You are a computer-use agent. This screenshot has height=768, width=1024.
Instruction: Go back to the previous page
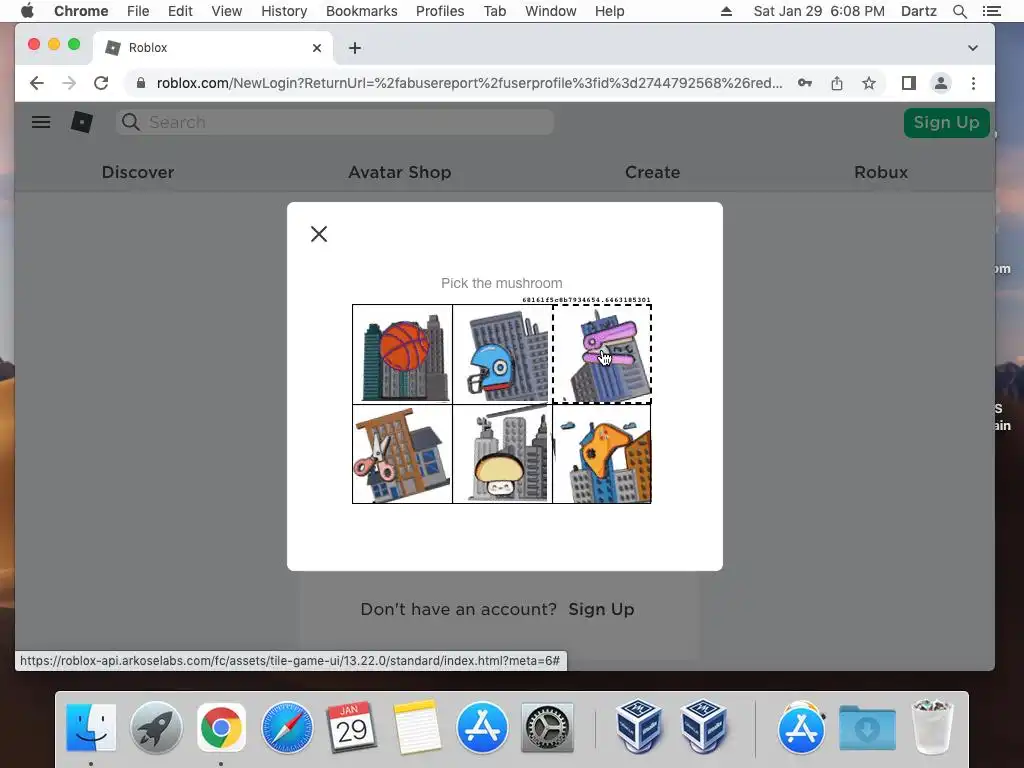(37, 83)
